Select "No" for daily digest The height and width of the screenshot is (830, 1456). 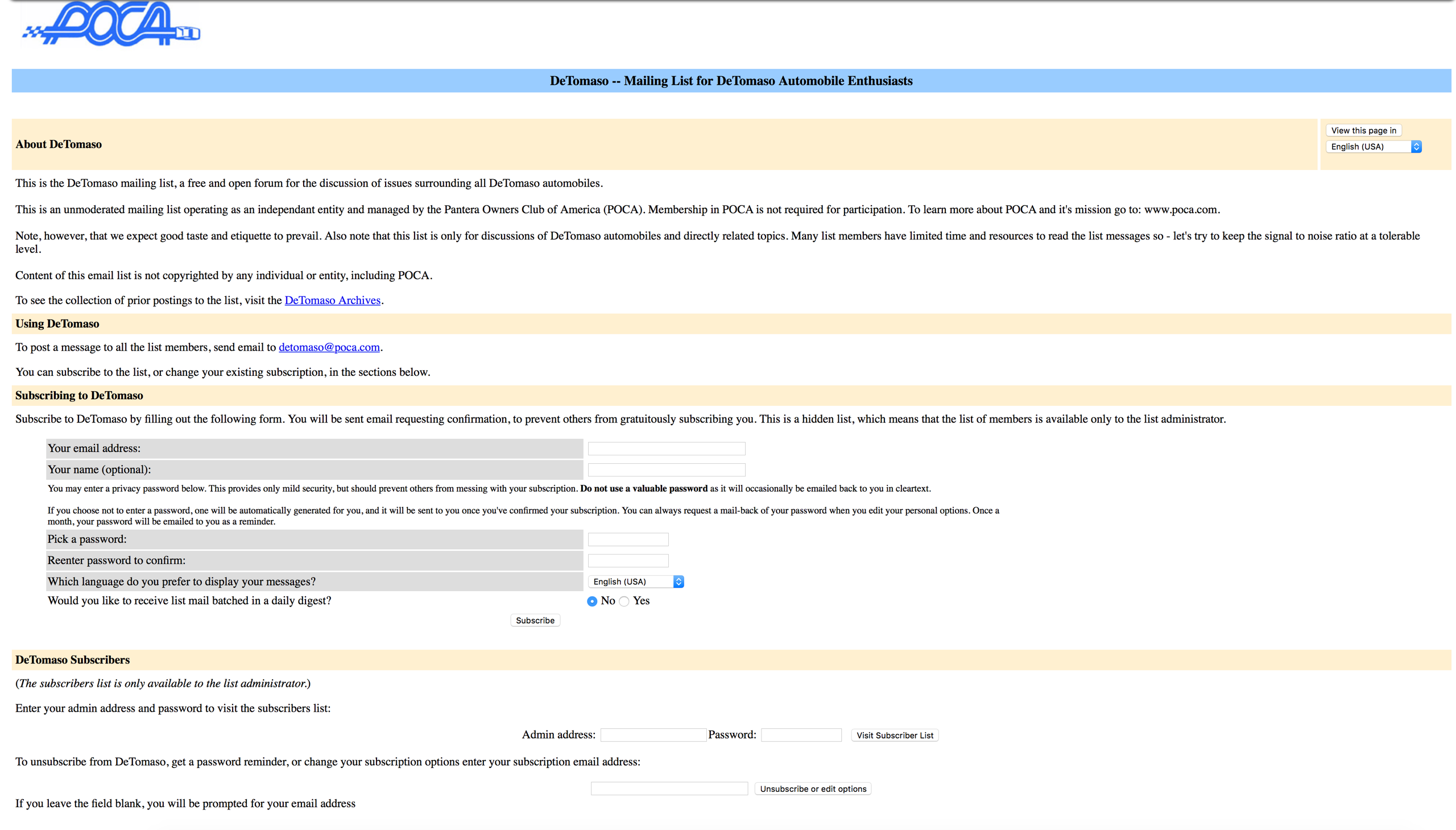591,601
